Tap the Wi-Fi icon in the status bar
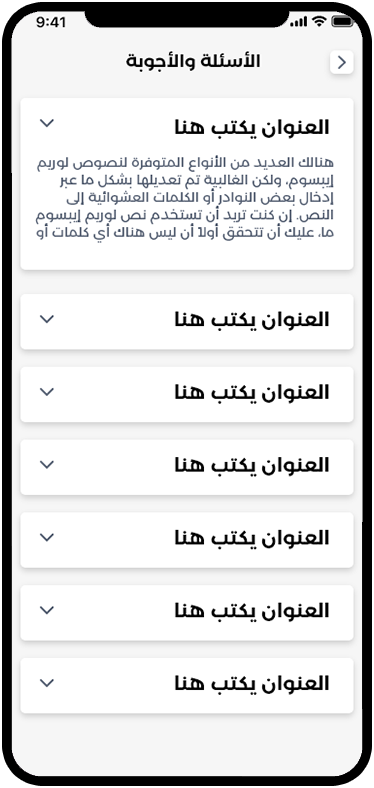This screenshot has height=788, width=374. pyautogui.click(x=319, y=21)
